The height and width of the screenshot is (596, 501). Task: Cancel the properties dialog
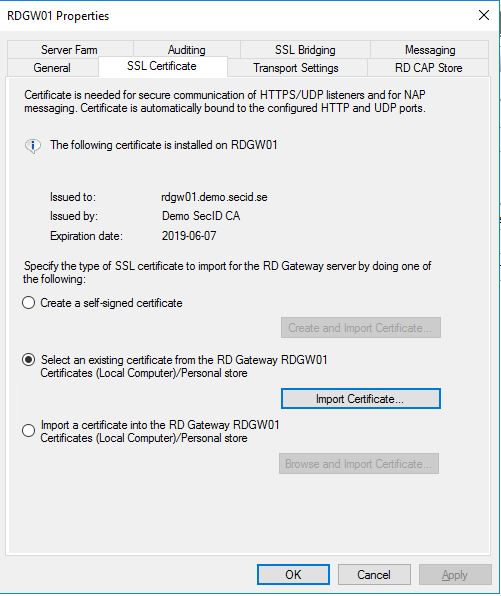tap(374, 574)
